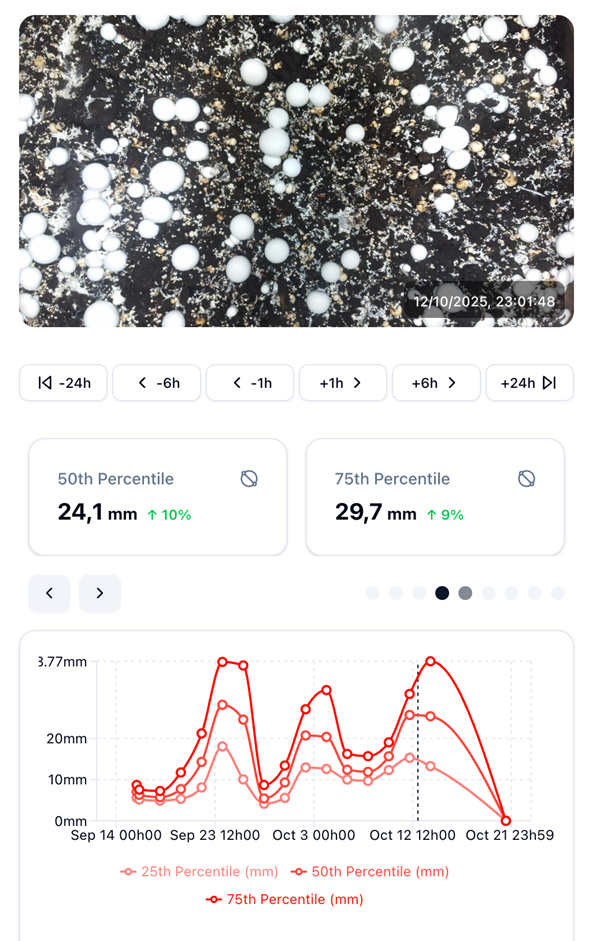Select the last carousel page dot
Screen dimensions: 600x941
(x=557, y=593)
